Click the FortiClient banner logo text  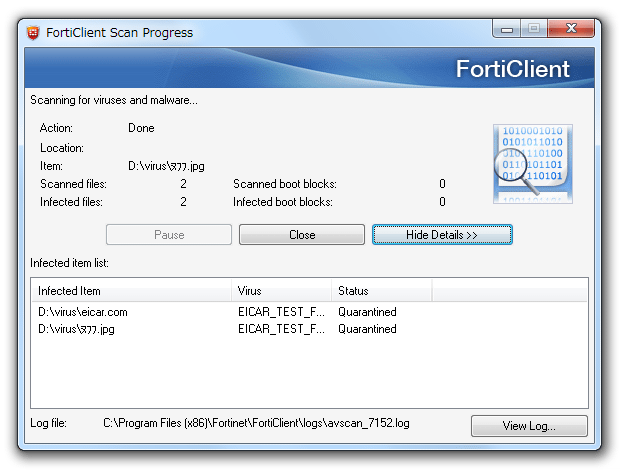513,69
